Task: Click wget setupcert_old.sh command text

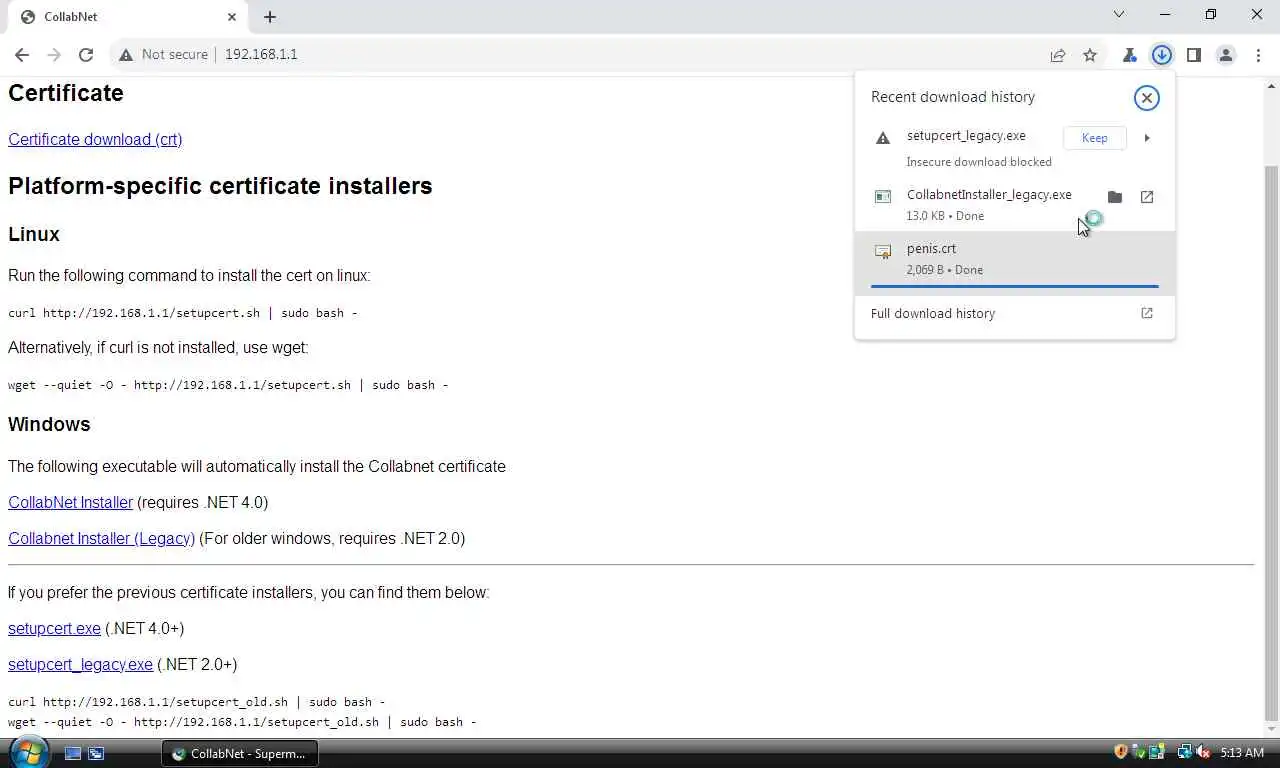Action: [x=242, y=722]
